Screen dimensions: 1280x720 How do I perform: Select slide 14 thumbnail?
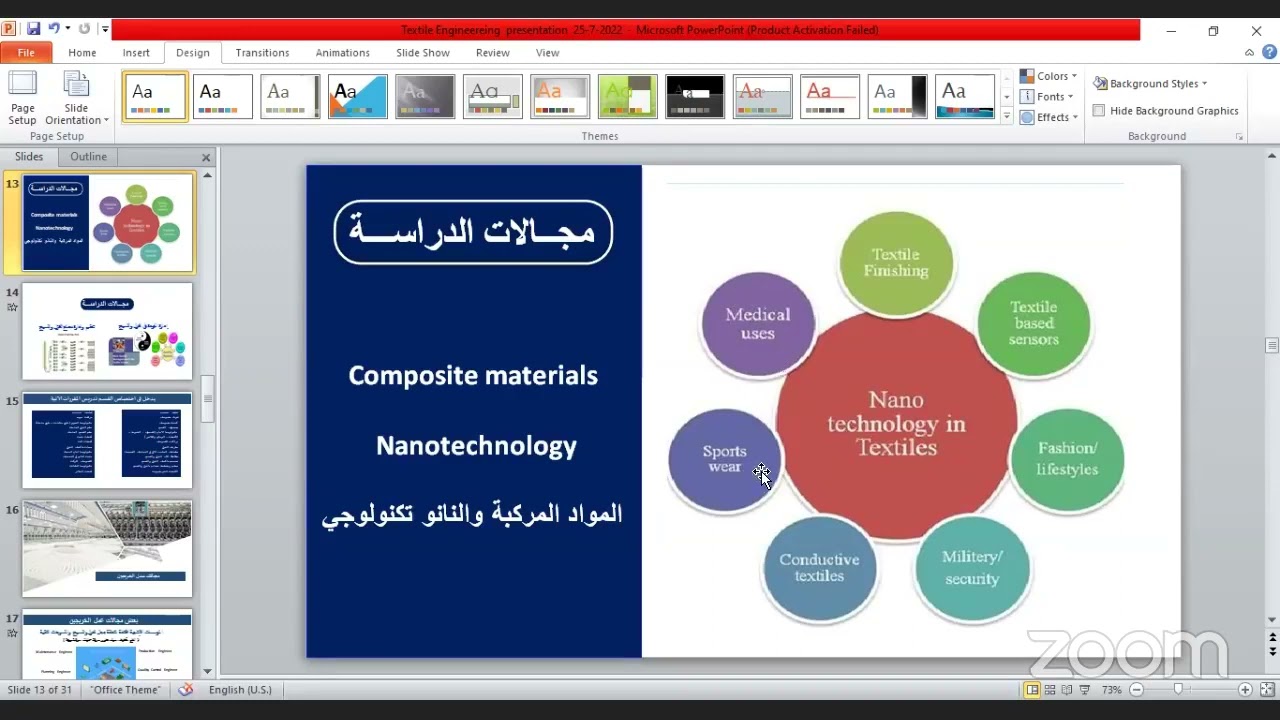[x=107, y=331]
